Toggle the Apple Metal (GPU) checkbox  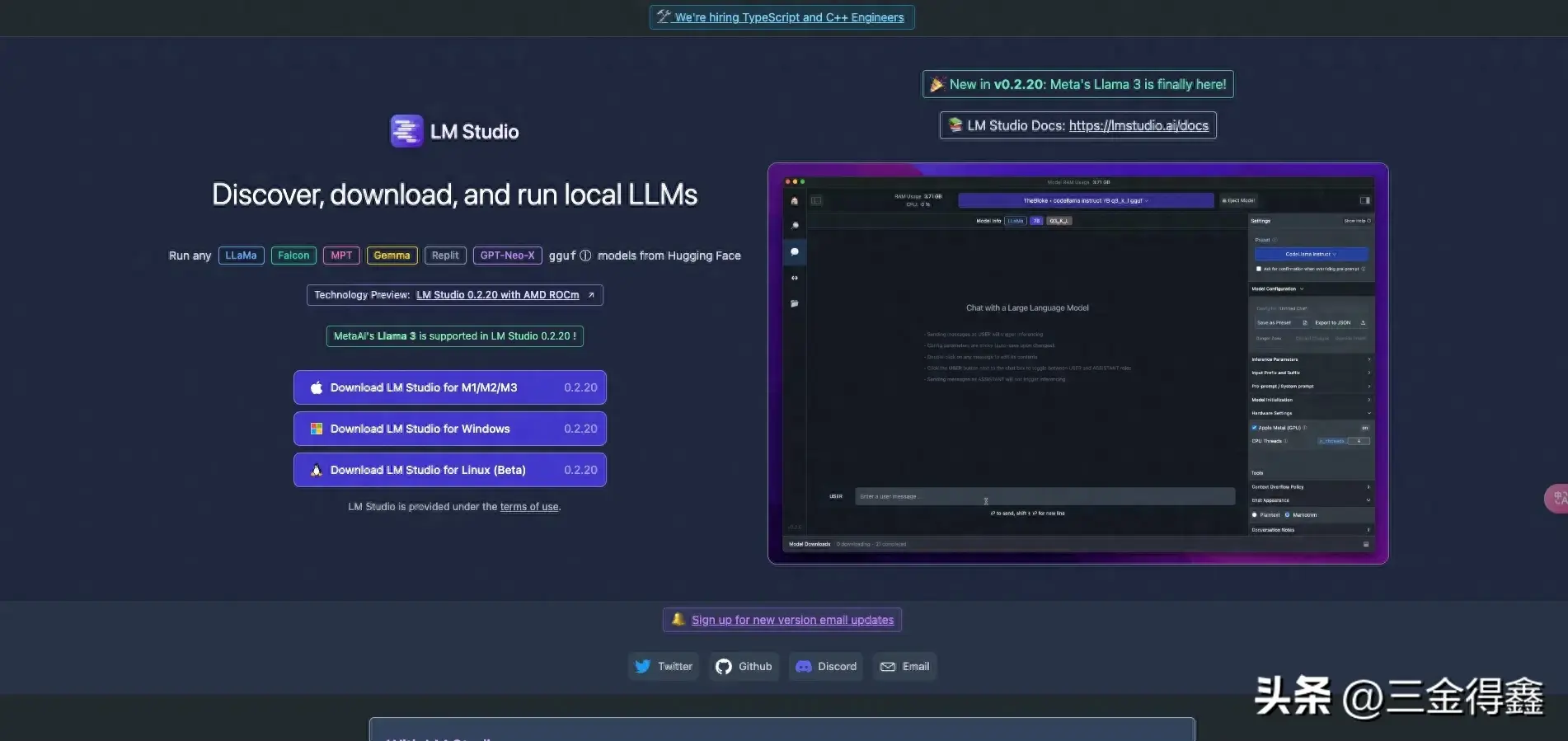pos(1255,428)
